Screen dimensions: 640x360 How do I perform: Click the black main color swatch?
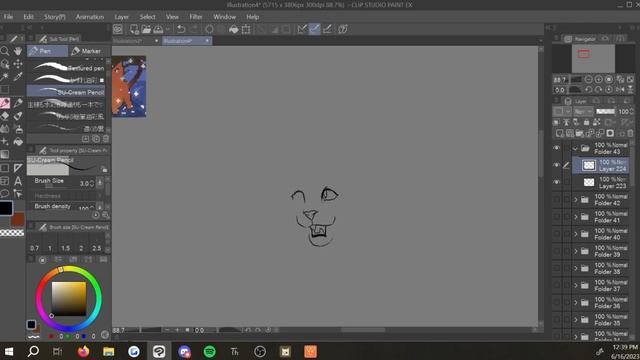(x=6, y=208)
